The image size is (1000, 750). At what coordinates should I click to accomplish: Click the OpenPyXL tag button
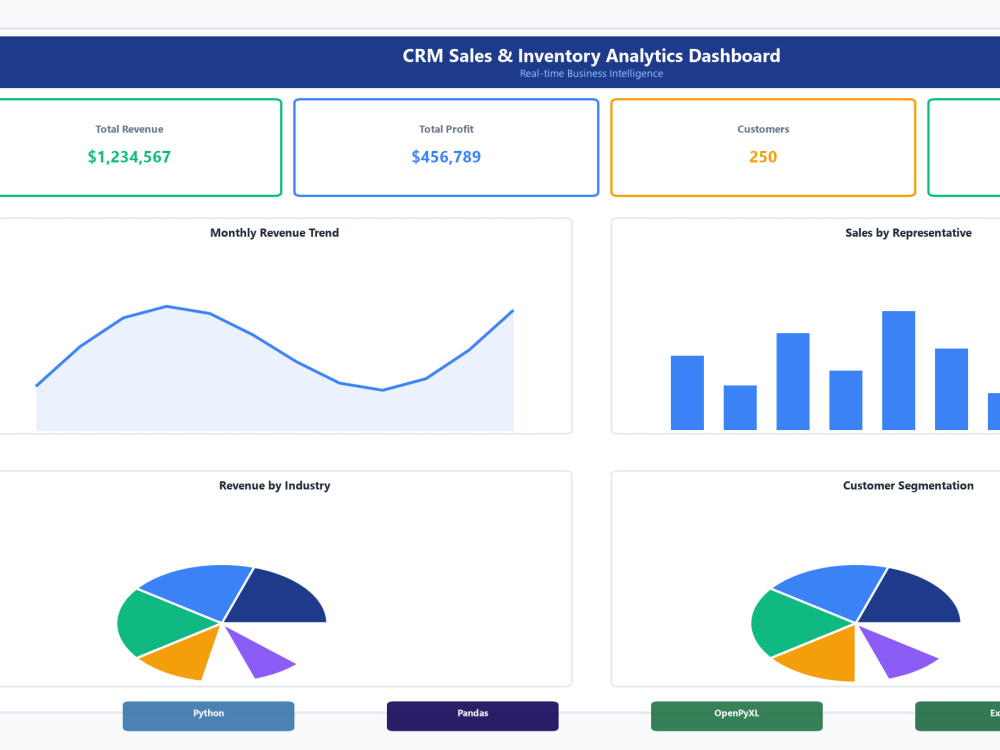[737, 716]
